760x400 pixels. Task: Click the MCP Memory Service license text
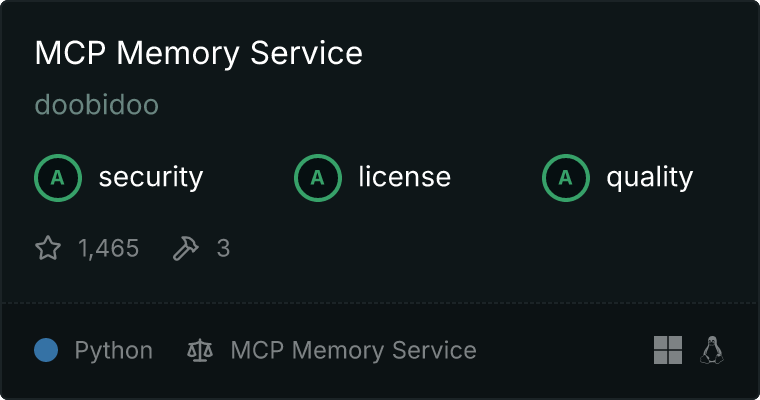(x=353, y=351)
